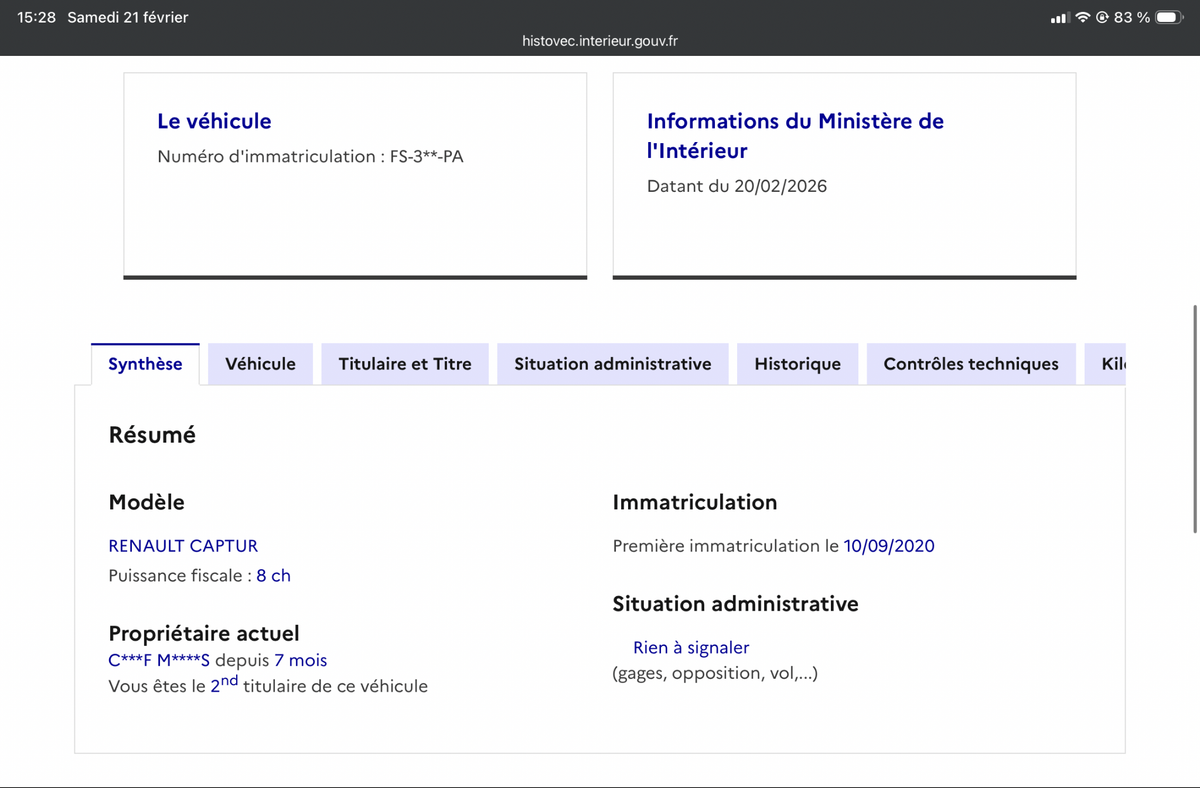Select the Synthèse tab

click(x=145, y=364)
